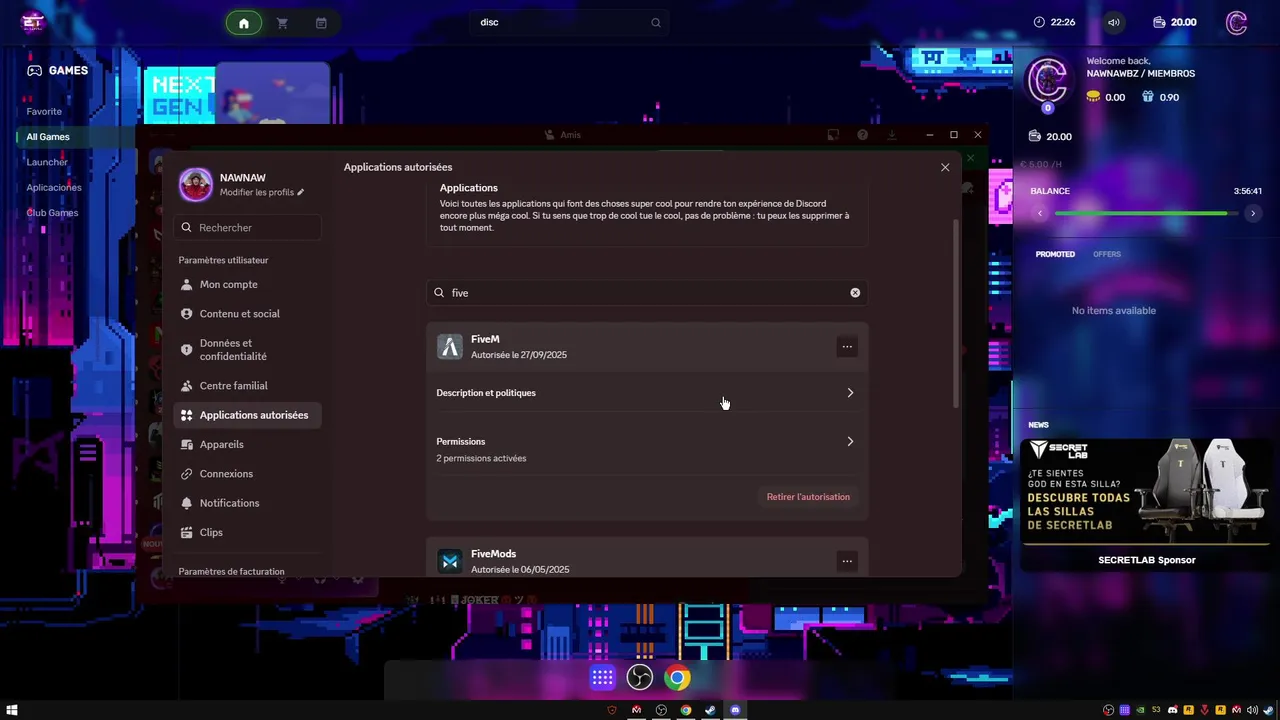
Task: Open Notifications settings
Action: click(247, 503)
